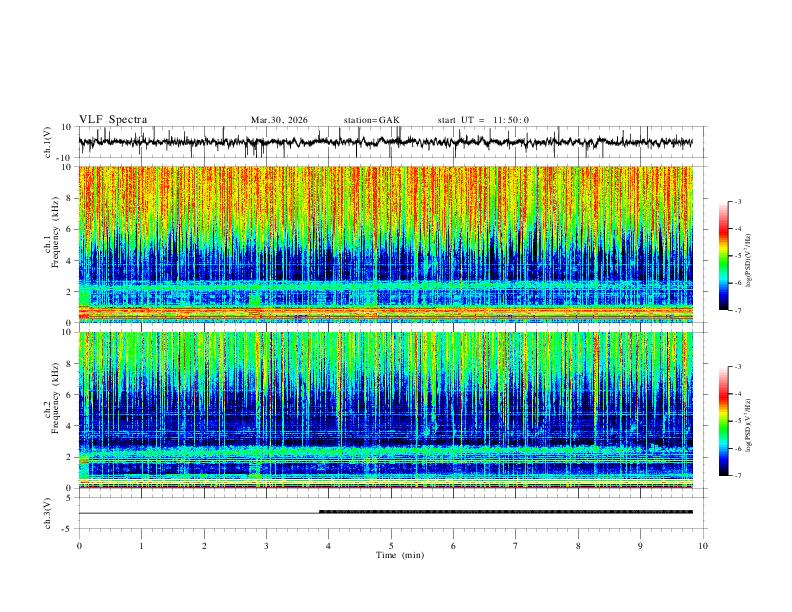Click the "8" kHz tick on ch.1 frequency axis
The width and height of the screenshot is (792, 612).
(70, 198)
